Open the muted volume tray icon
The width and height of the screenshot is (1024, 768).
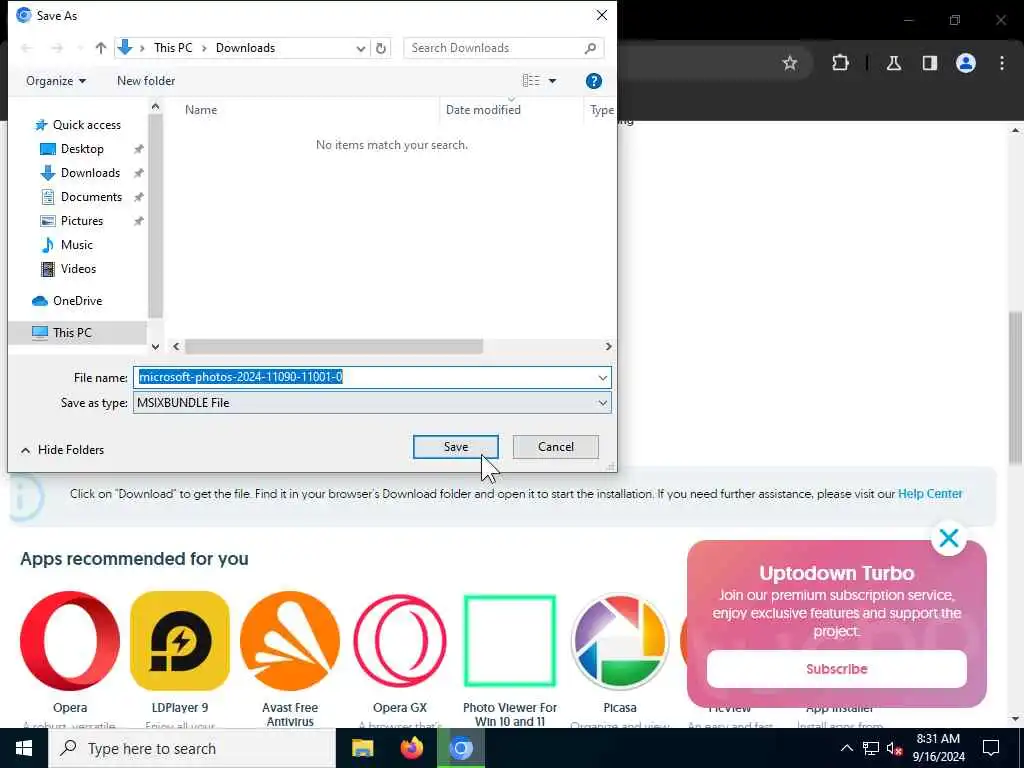tap(895, 748)
